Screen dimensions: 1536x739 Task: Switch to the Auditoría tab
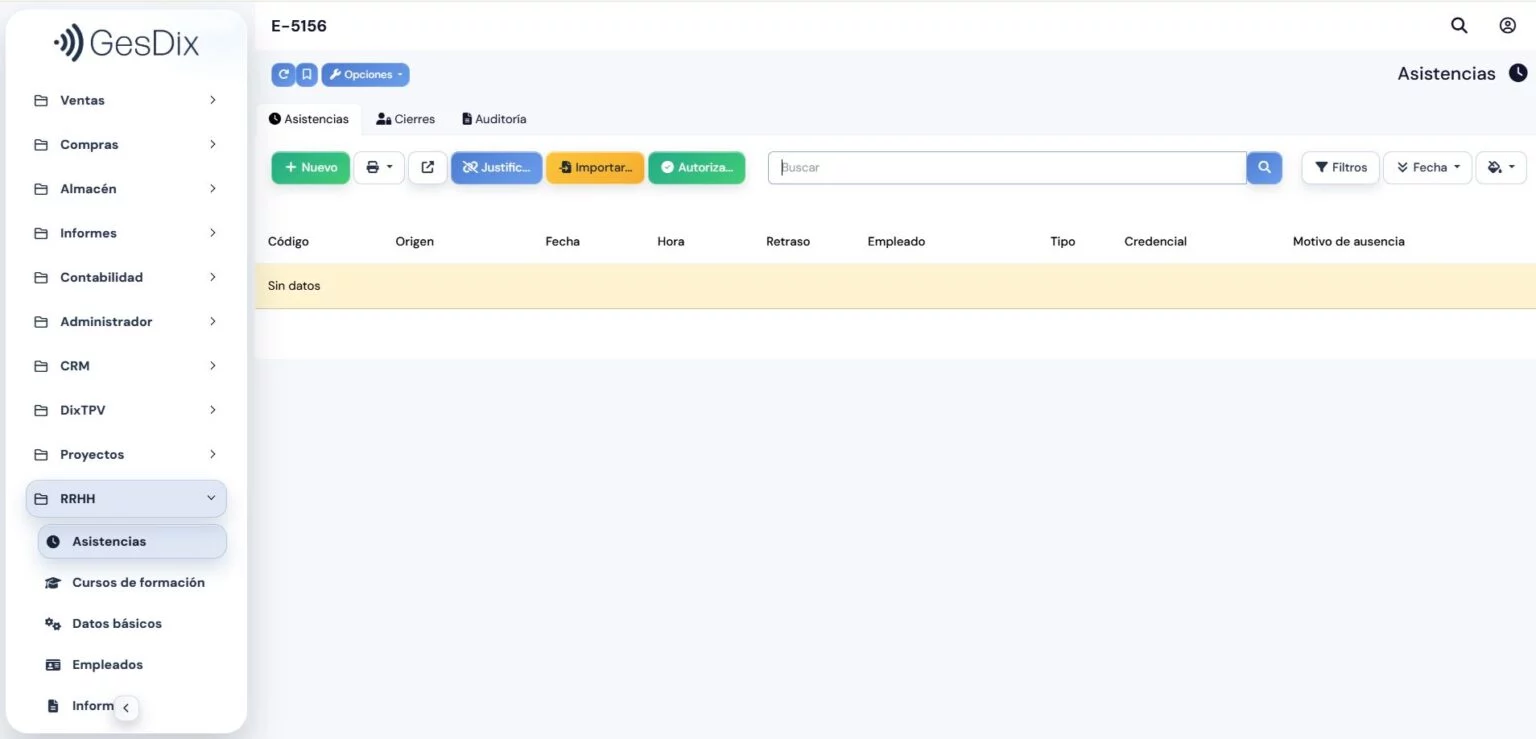coord(494,119)
